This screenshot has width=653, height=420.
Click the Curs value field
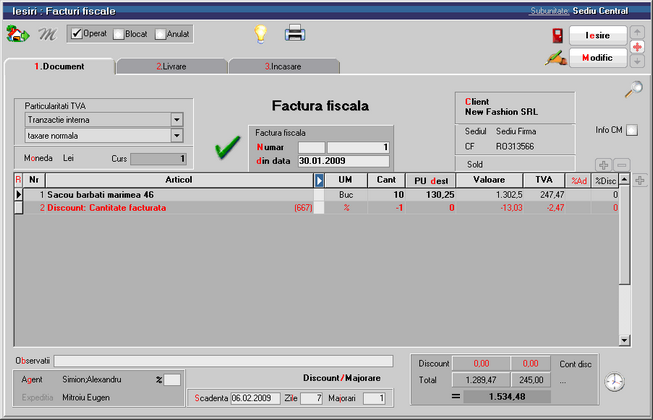point(158,159)
